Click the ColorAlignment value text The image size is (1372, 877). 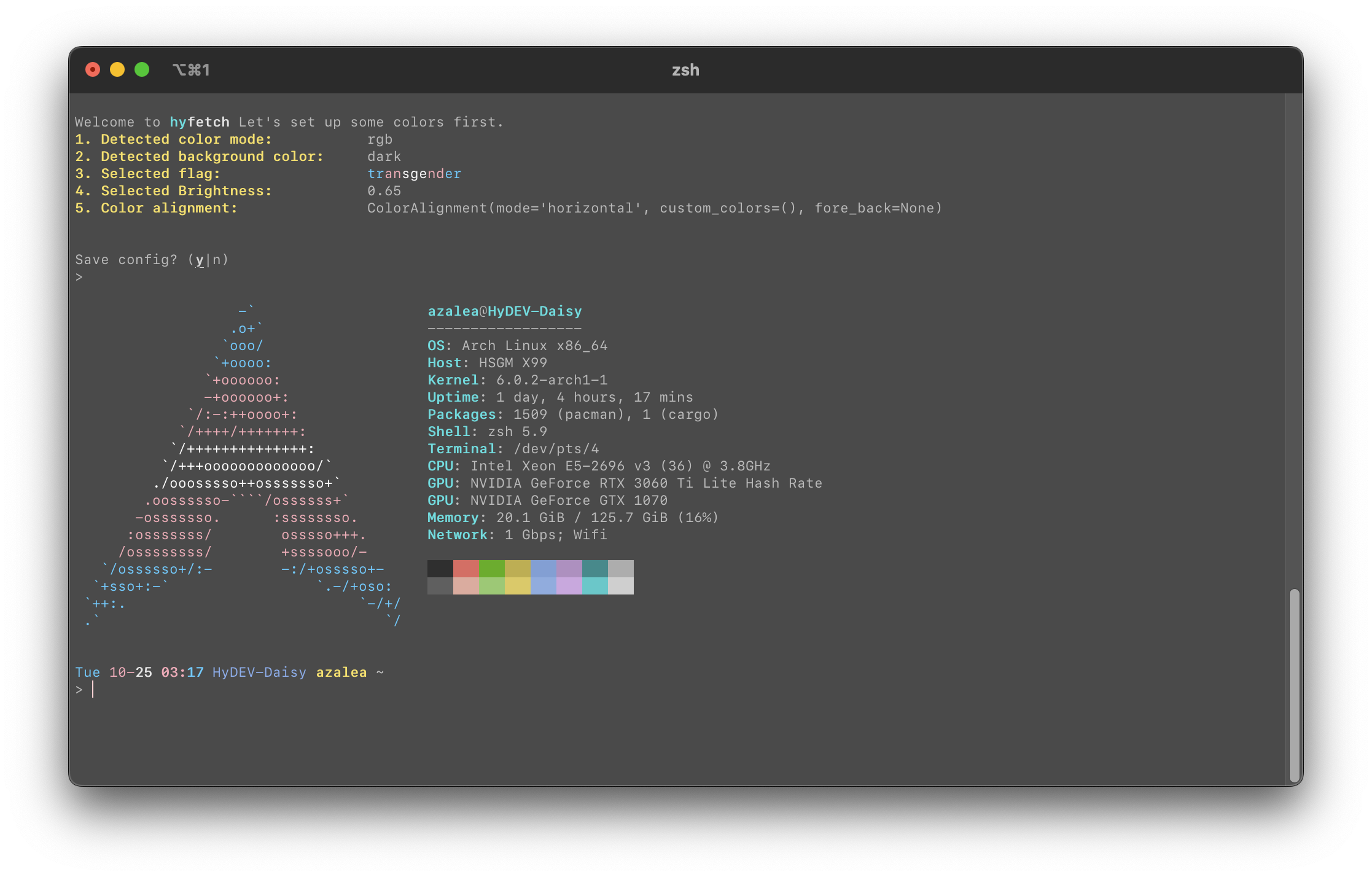[654, 208]
